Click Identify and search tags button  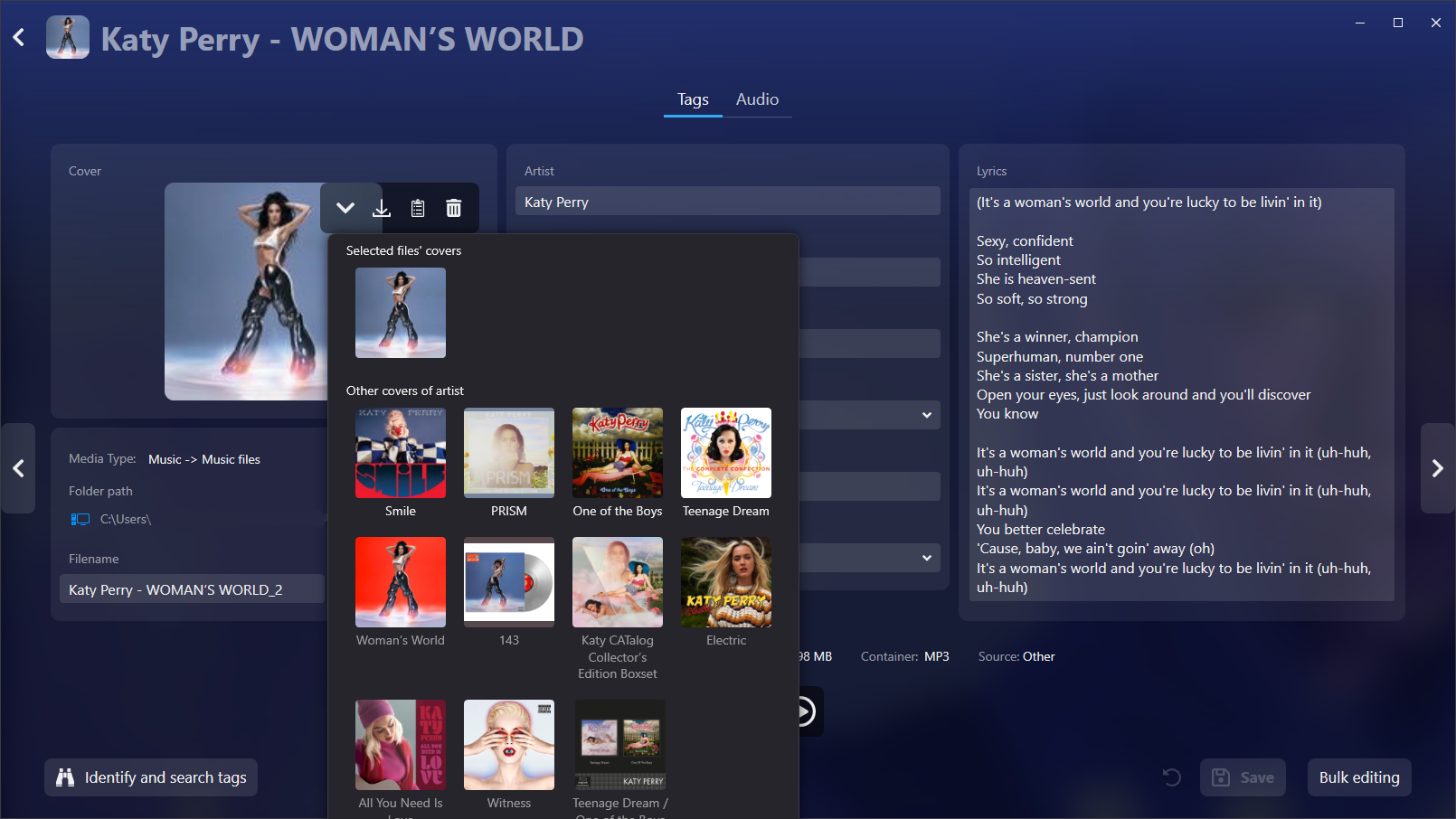click(x=151, y=777)
